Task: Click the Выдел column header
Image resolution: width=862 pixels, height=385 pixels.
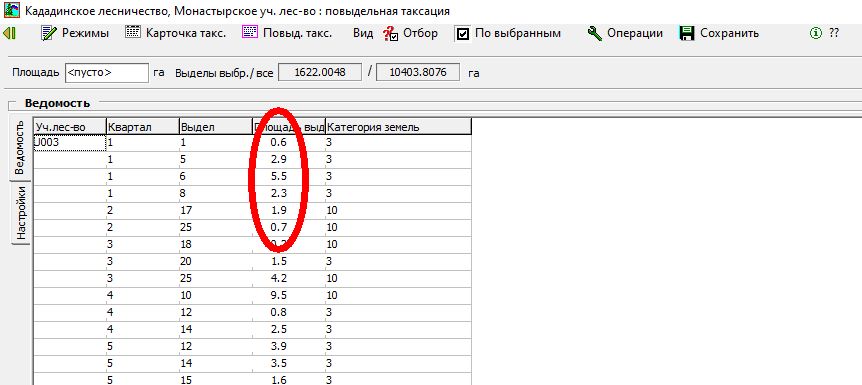Action: [216, 127]
